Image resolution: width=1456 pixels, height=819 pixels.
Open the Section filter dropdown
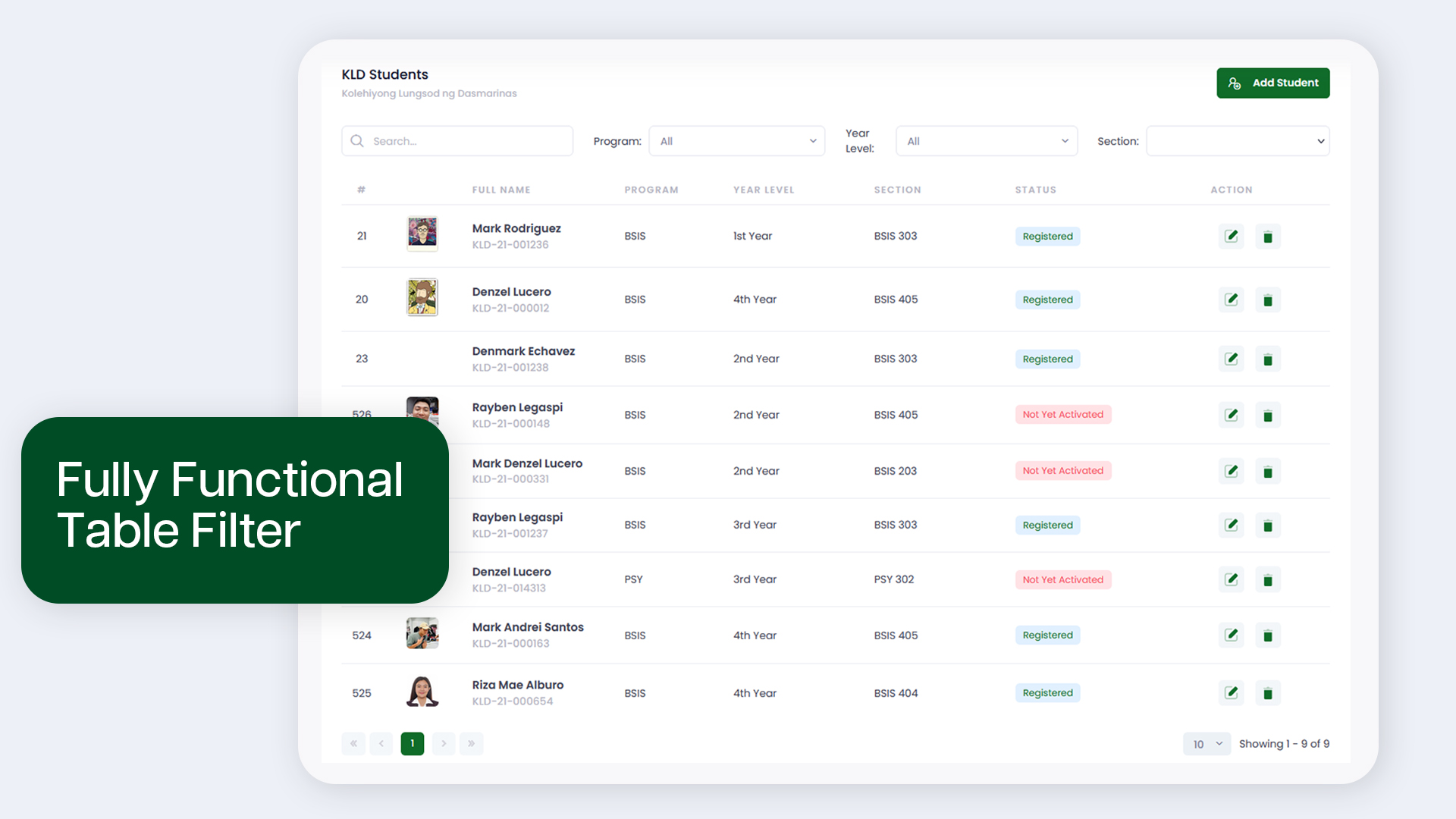1237,141
